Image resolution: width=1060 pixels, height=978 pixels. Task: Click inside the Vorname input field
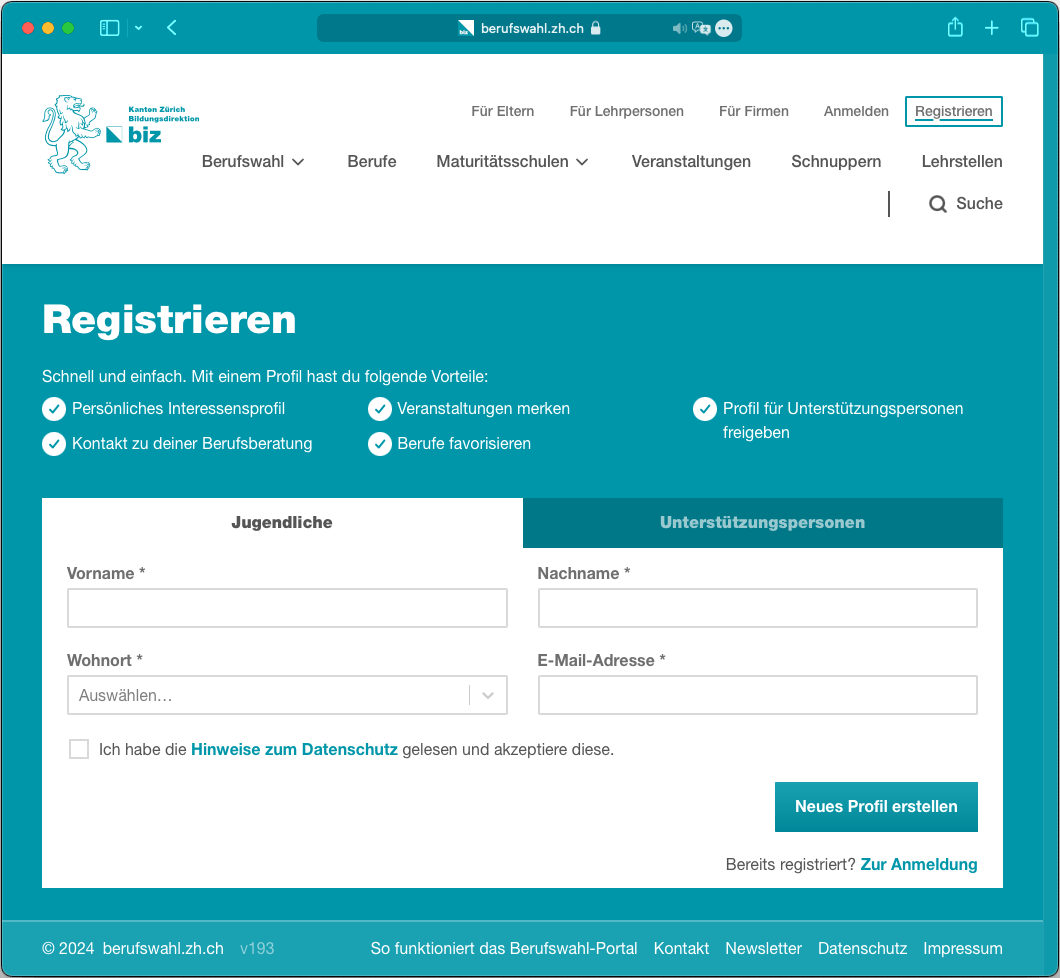click(x=287, y=608)
